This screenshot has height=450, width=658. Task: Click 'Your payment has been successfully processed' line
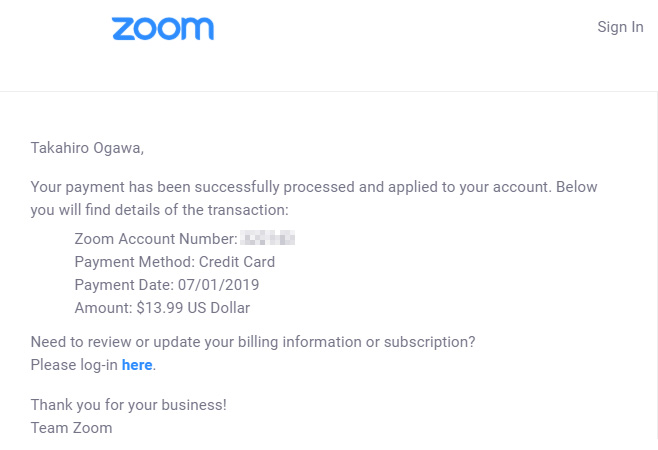coord(200,187)
